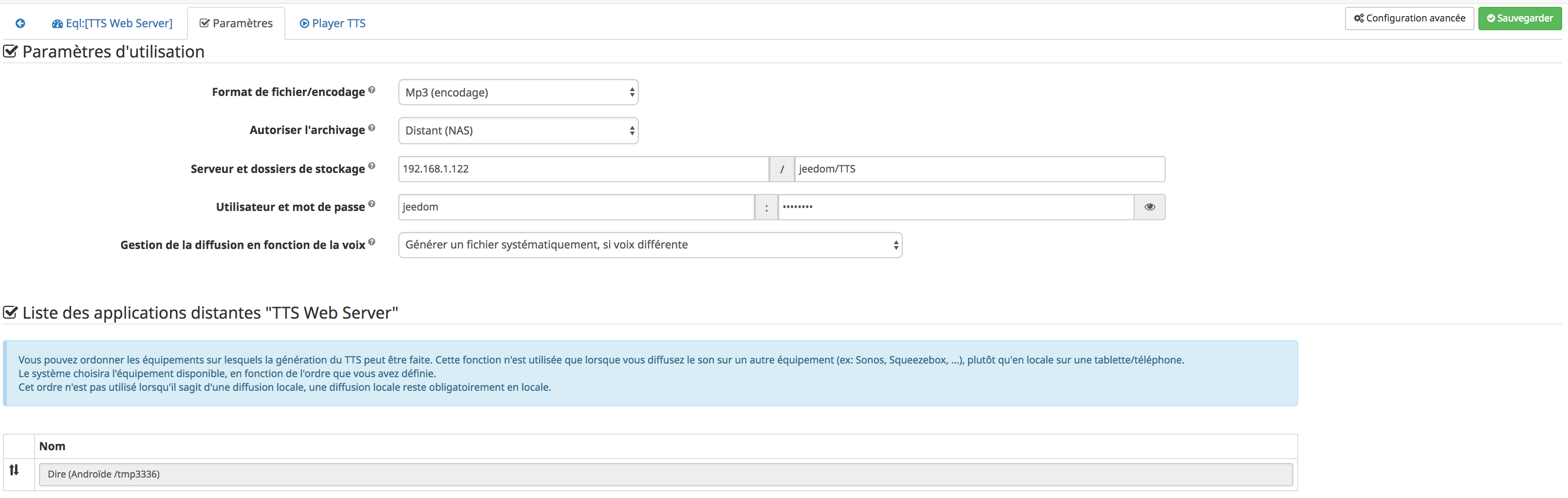Open the Player TTS tab

332,23
